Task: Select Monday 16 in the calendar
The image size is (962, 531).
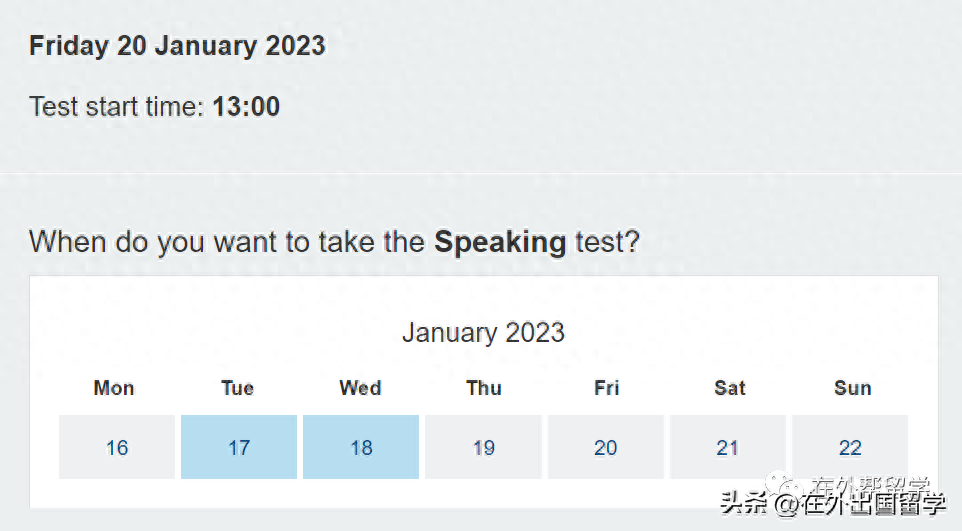Action: point(117,447)
